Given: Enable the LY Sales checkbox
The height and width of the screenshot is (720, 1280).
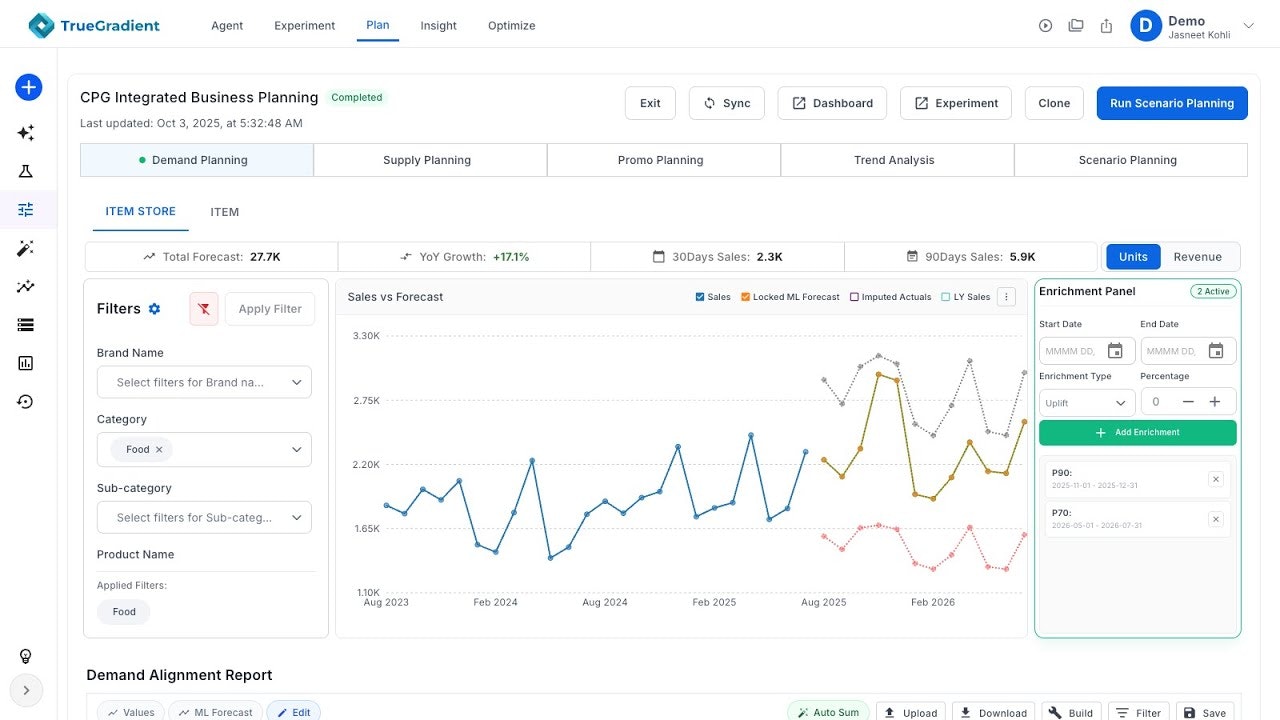Looking at the screenshot, I should pos(946,297).
